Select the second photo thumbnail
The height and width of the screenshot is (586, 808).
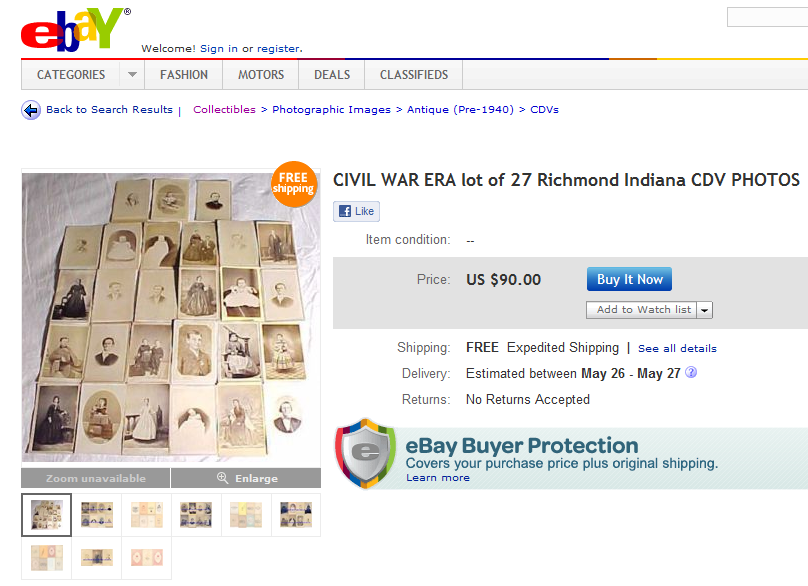97,515
